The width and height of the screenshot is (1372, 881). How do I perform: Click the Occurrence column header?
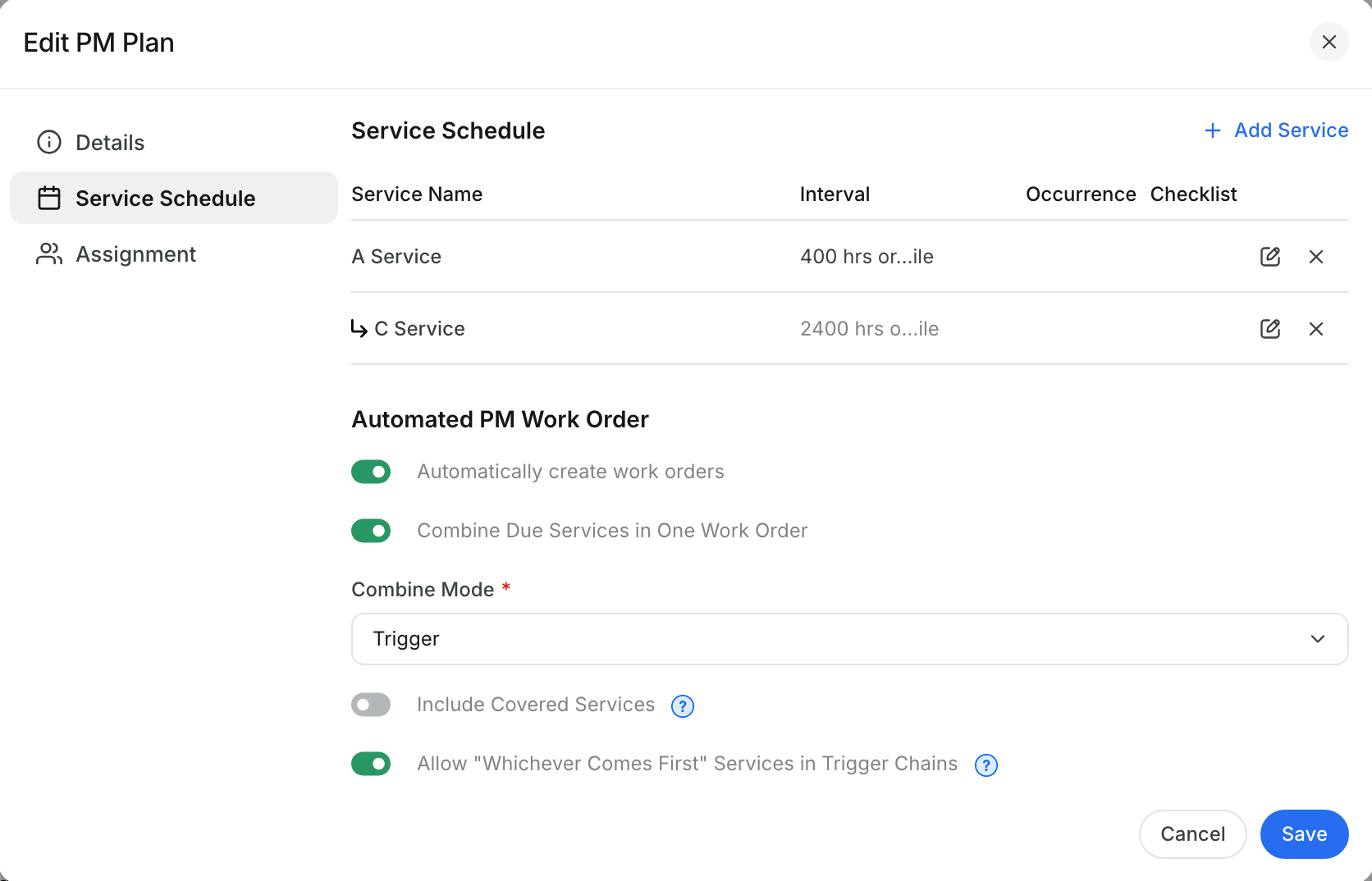[x=1081, y=194]
